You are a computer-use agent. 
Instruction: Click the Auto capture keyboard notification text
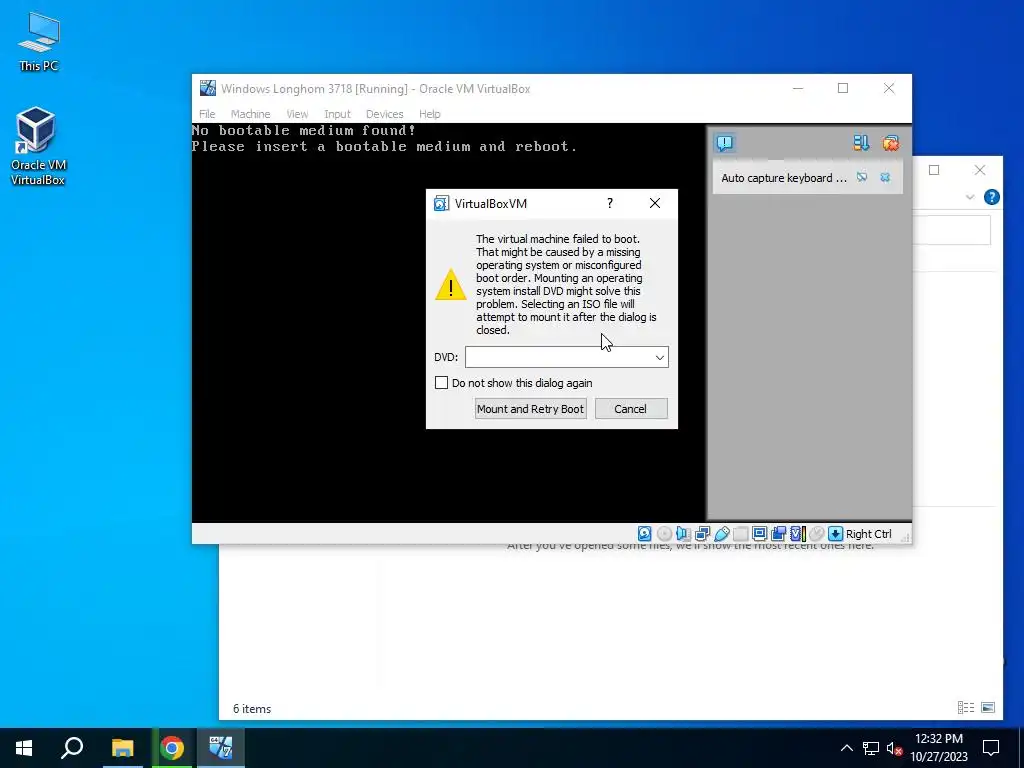click(784, 178)
